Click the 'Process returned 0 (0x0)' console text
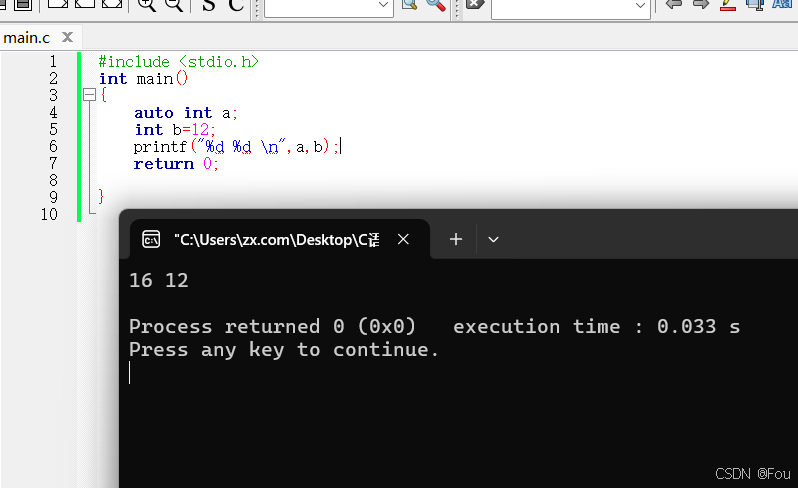The height and width of the screenshot is (488, 798). pyautogui.click(x=272, y=326)
